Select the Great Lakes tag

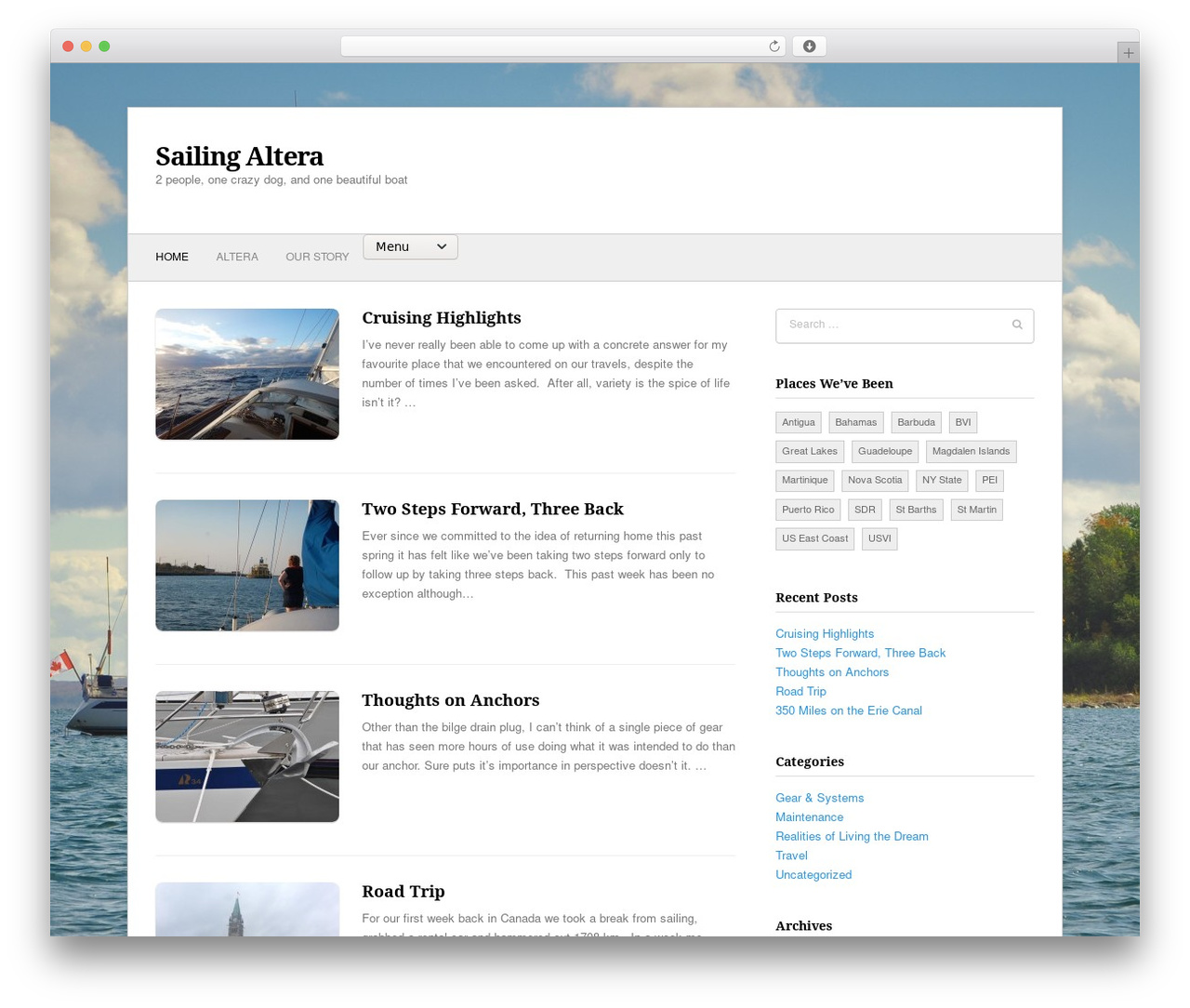[810, 451]
